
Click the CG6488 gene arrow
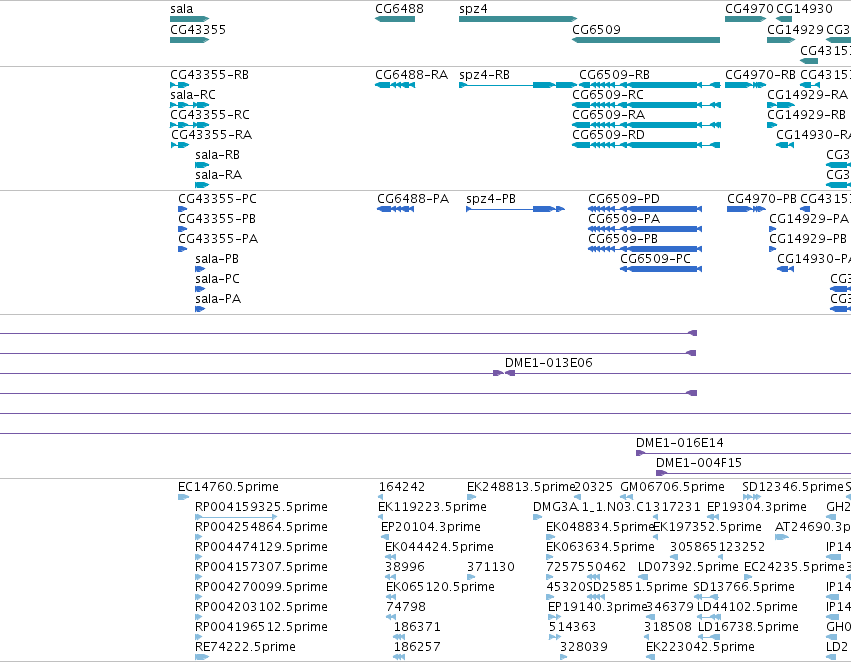(x=395, y=19)
